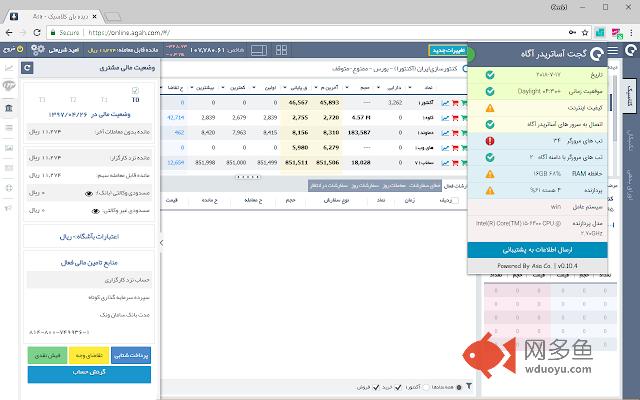Toggle the خرید checkbox filter
This screenshot has height=400, width=640.
tap(398, 387)
